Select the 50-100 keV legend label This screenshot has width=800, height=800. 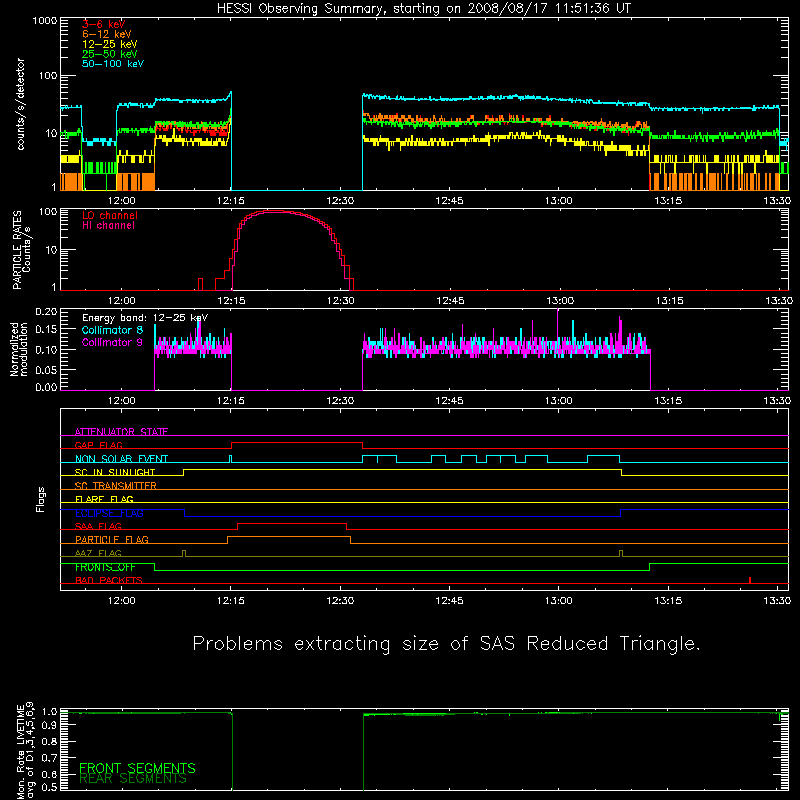pyautogui.click(x=113, y=64)
